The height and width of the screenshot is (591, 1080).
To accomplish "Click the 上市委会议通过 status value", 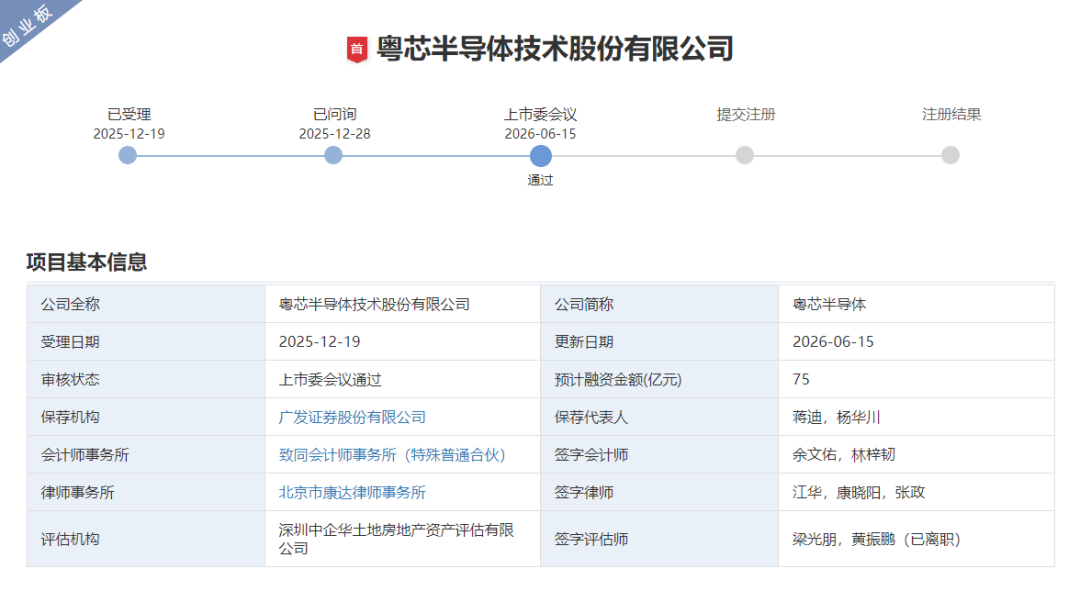I will 330,380.
